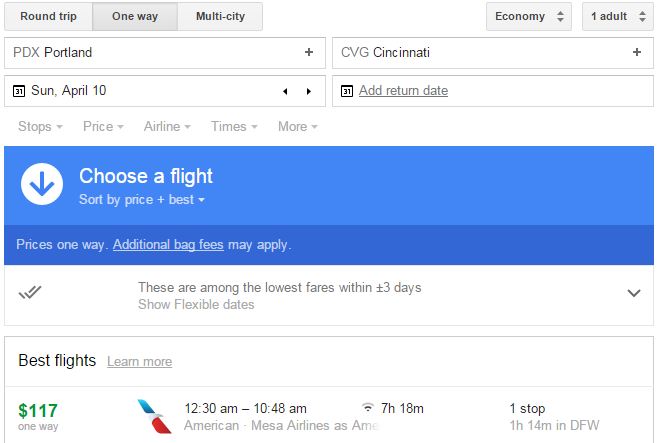This screenshot has height=443, width=657.
Task: Expand the flexible dates chevron
Action: [633, 293]
